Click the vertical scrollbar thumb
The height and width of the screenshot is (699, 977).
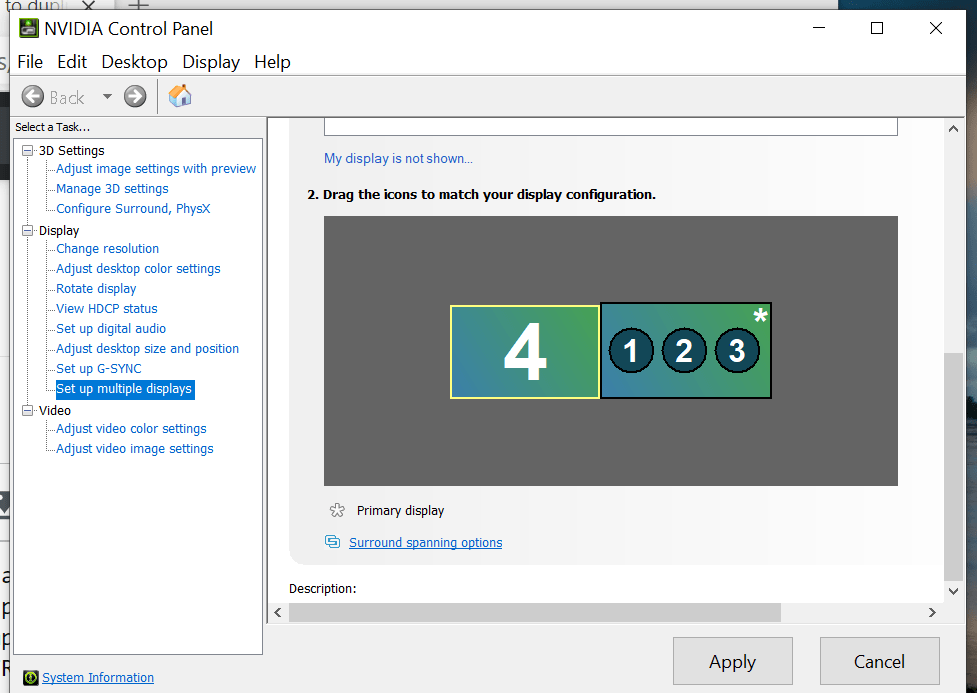pos(953,466)
